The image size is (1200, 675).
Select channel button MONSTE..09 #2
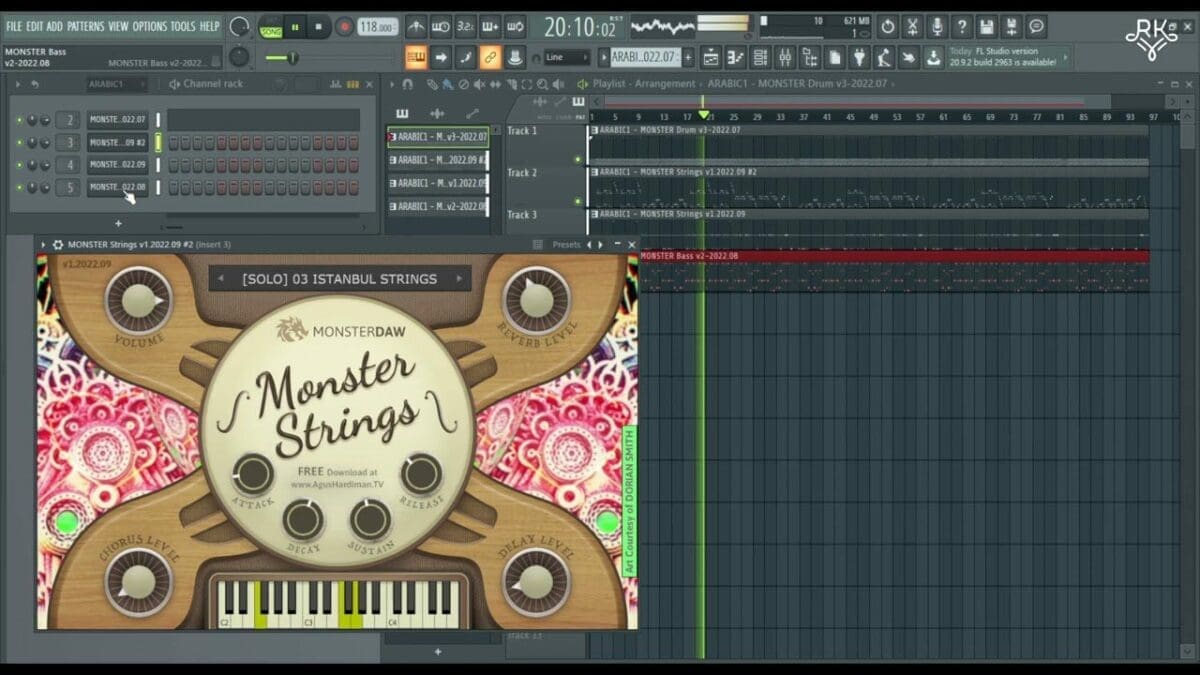tap(117, 142)
